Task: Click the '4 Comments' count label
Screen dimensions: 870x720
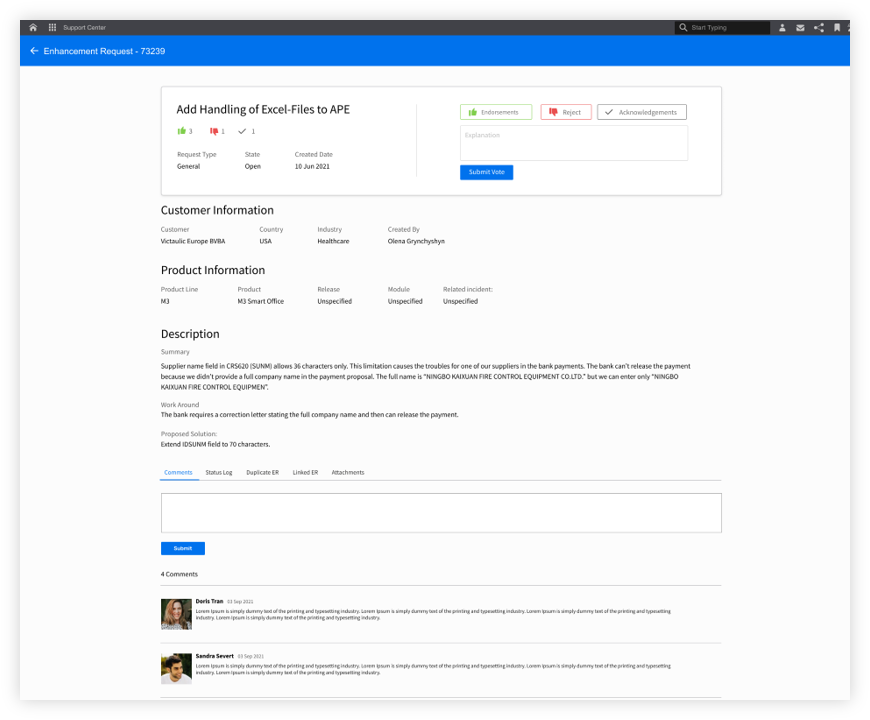Action: pyautogui.click(x=179, y=574)
